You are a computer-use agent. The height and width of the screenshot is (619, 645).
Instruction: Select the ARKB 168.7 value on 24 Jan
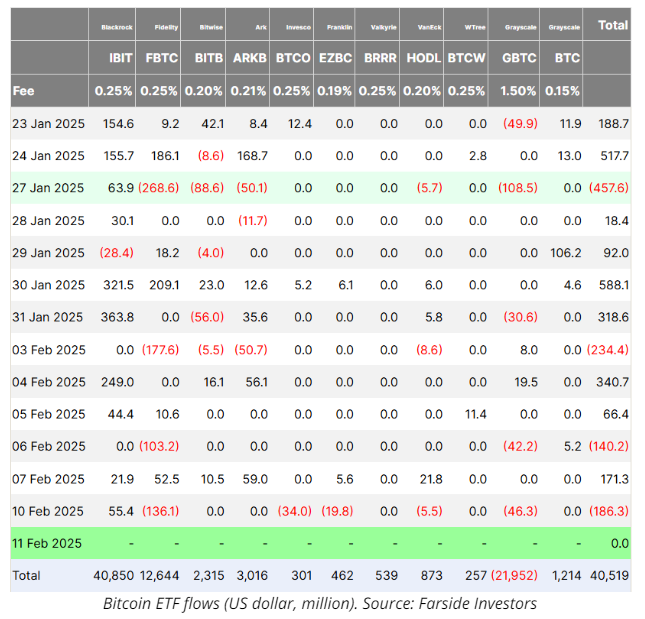pyautogui.click(x=252, y=155)
